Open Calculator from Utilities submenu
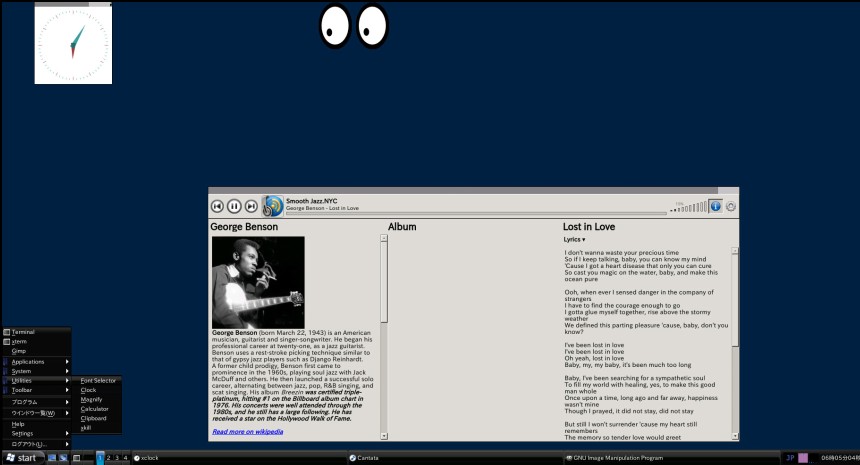Screen dimensions: 860x465 pyautogui.click(x=94, y=409)
